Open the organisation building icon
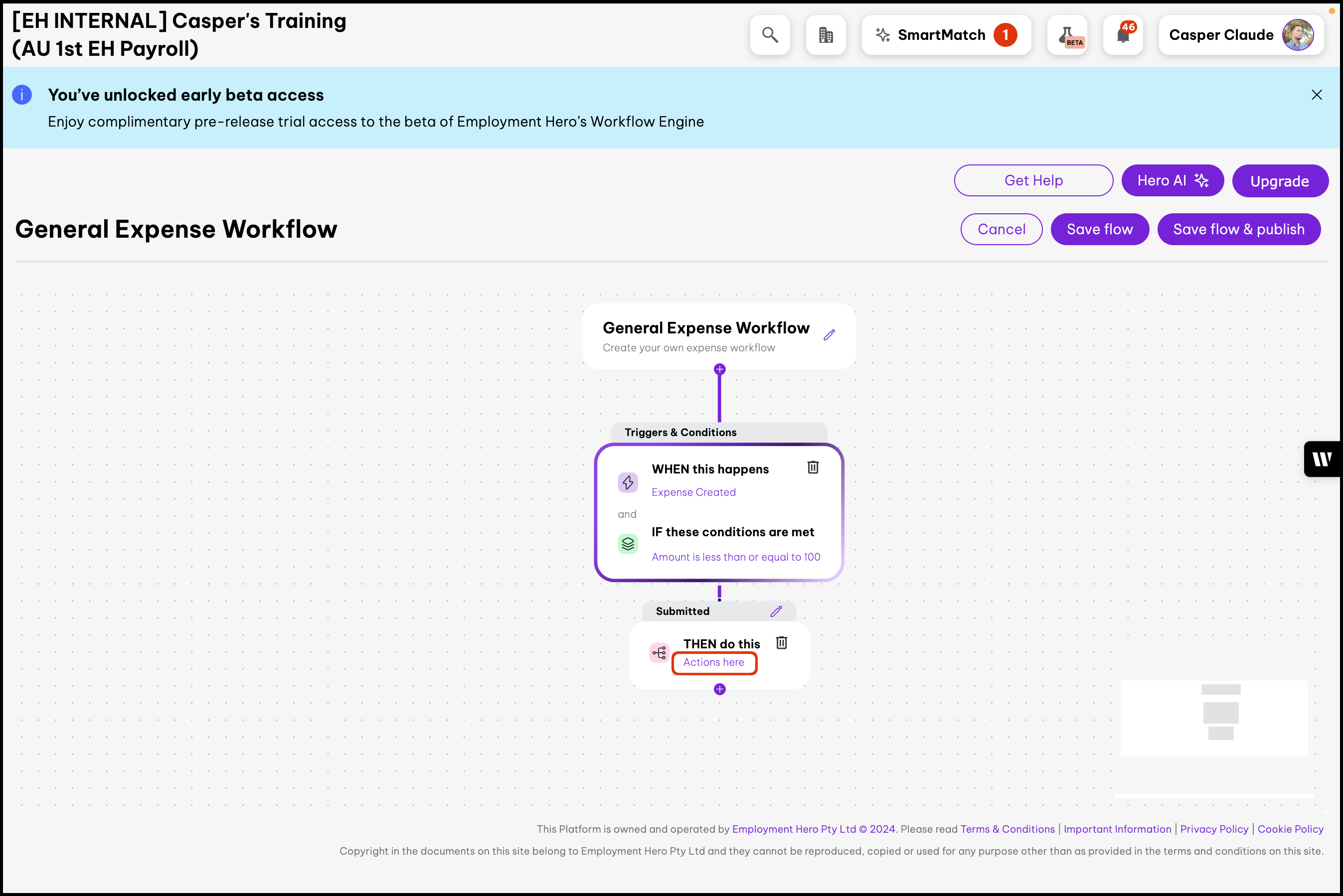Screen dimensions: 1343x896 click(x=825, y=35)
